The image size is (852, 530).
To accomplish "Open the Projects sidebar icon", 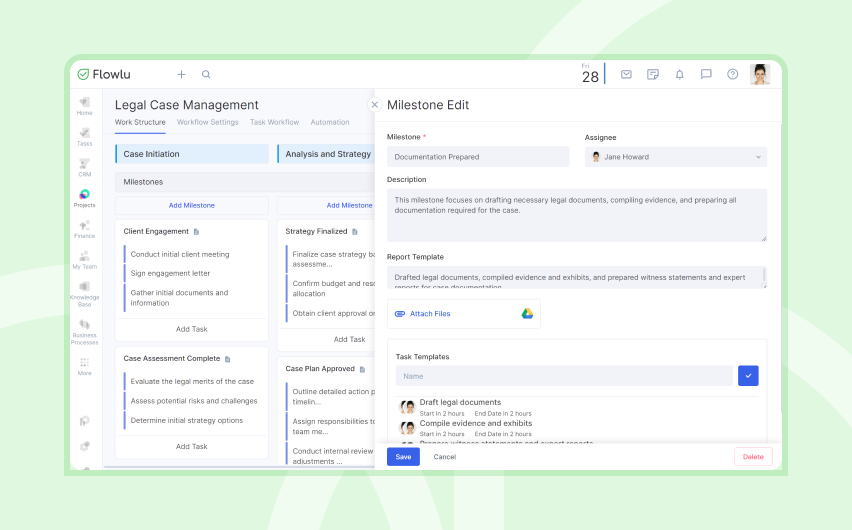I will 84,198.
